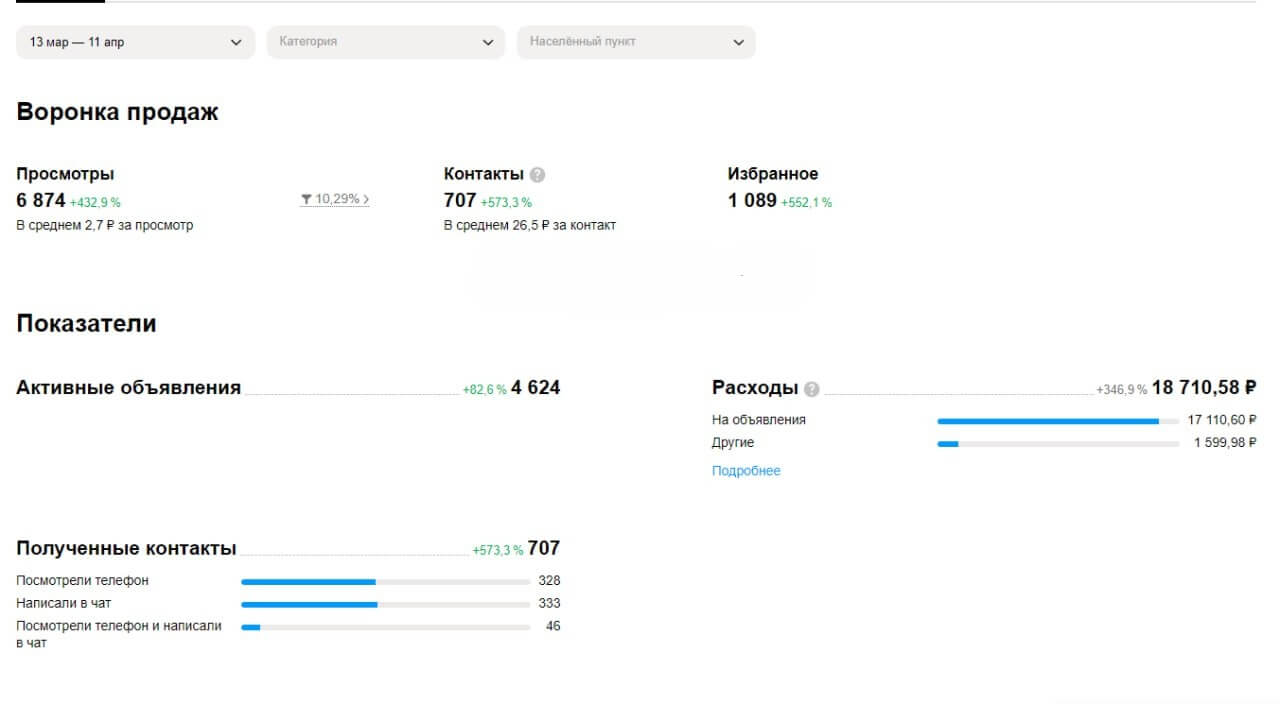Click the help icon next to Контакты

click(537, 175)
